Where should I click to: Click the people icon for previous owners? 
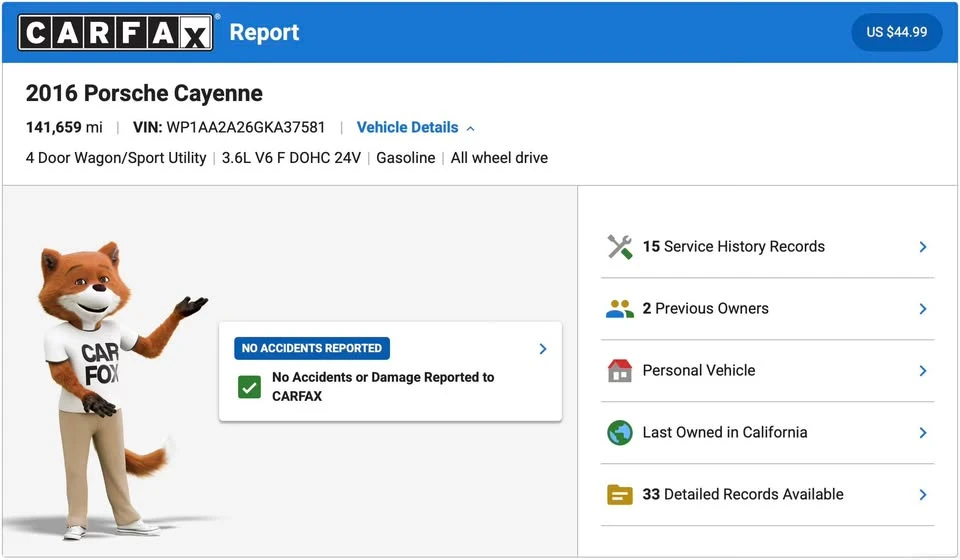tap(620, 308)
